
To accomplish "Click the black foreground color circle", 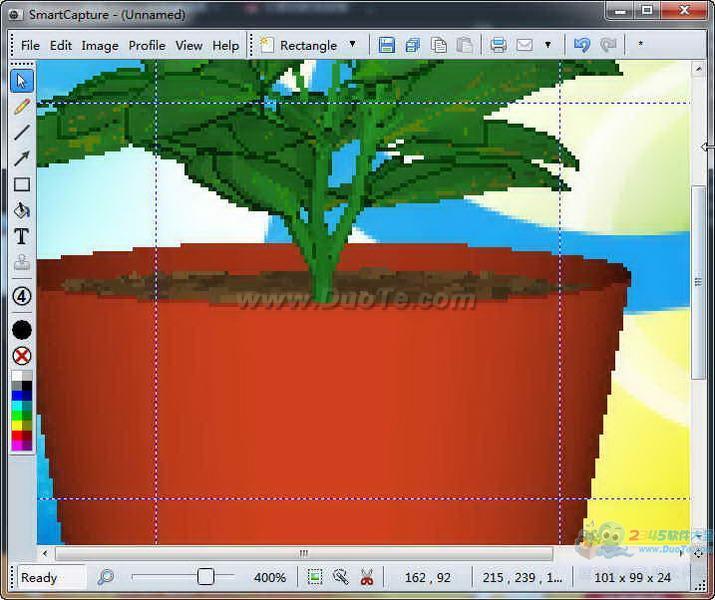I will click(21, 330).
